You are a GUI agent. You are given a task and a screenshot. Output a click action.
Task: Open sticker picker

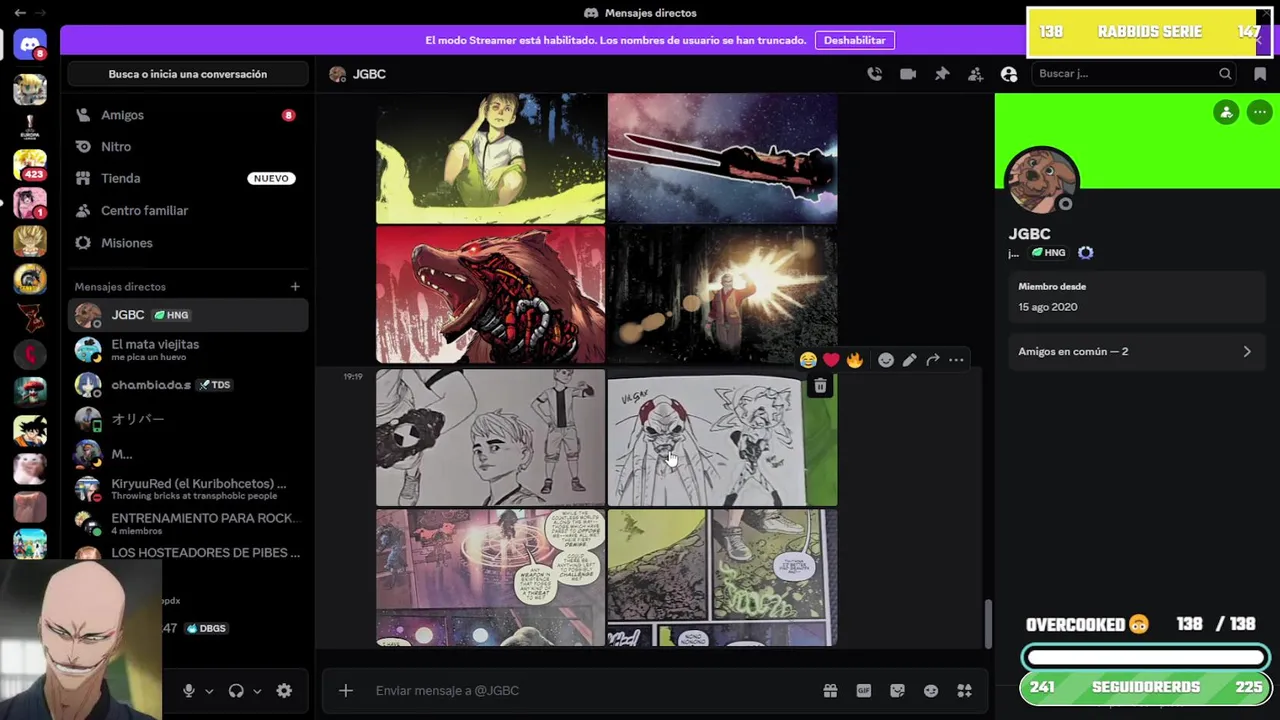click(897, 690)
